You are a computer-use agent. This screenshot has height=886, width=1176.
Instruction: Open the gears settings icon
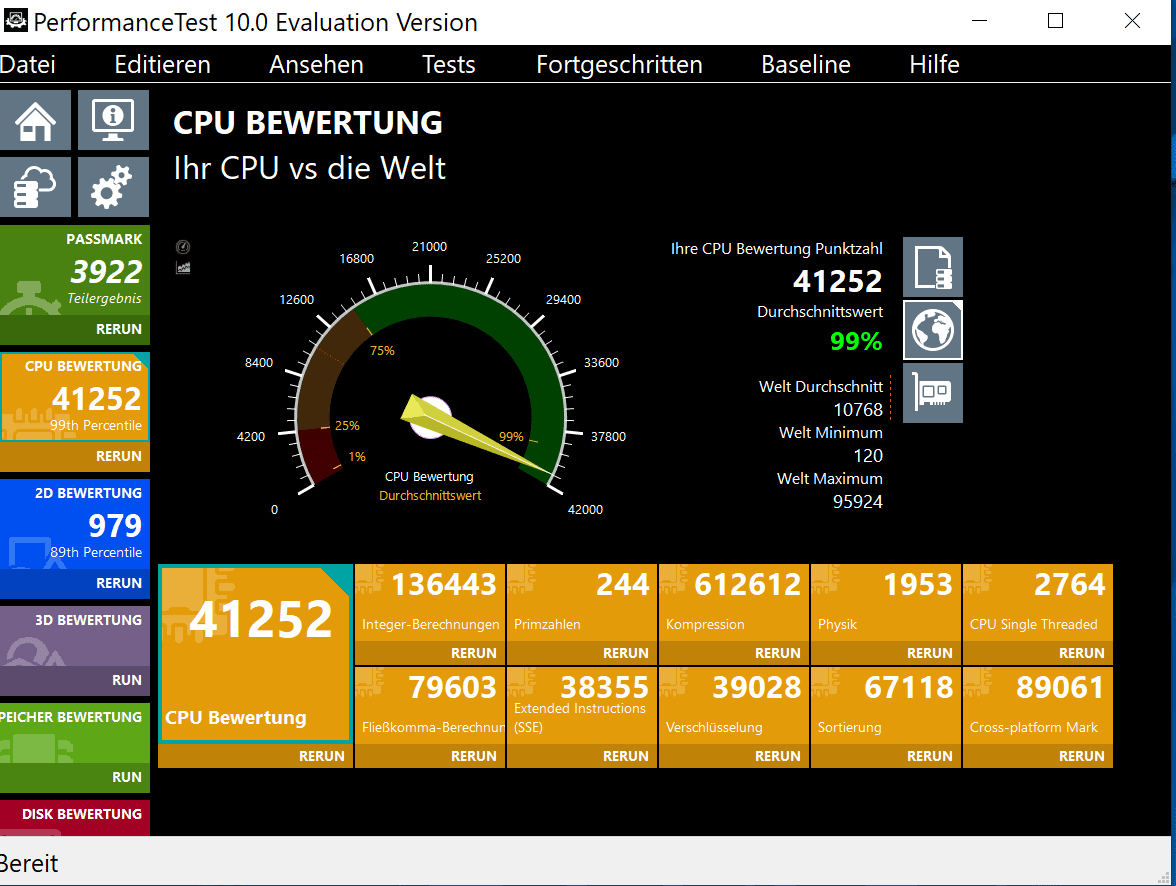113,187
